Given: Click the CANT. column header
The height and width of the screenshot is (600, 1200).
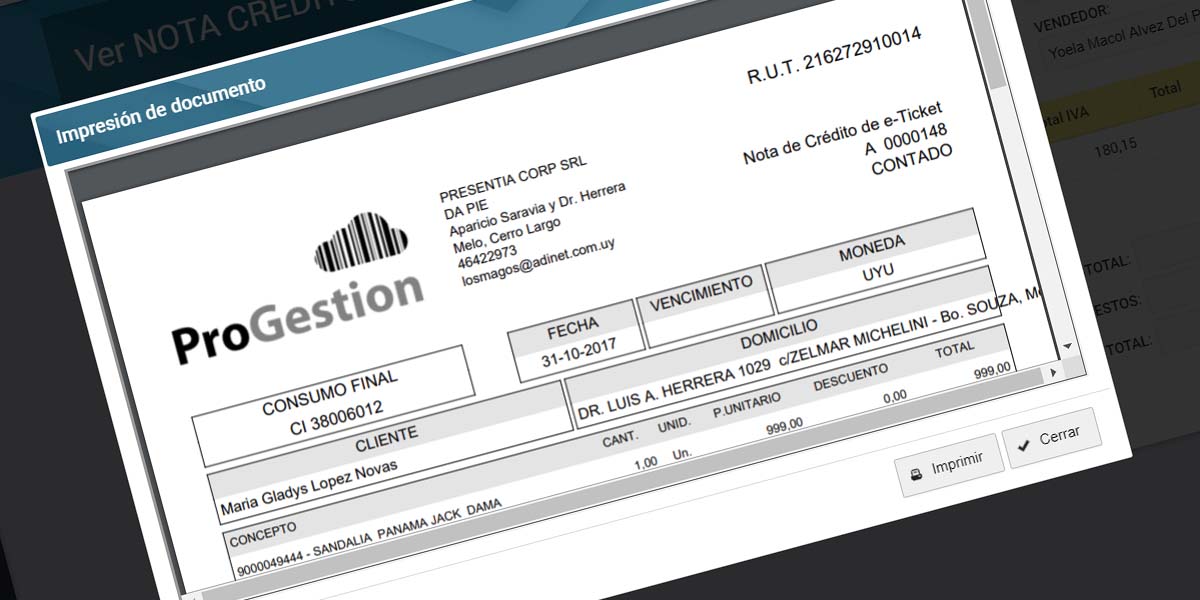Looking at the screenshot, I should click(x=619, y=440).
